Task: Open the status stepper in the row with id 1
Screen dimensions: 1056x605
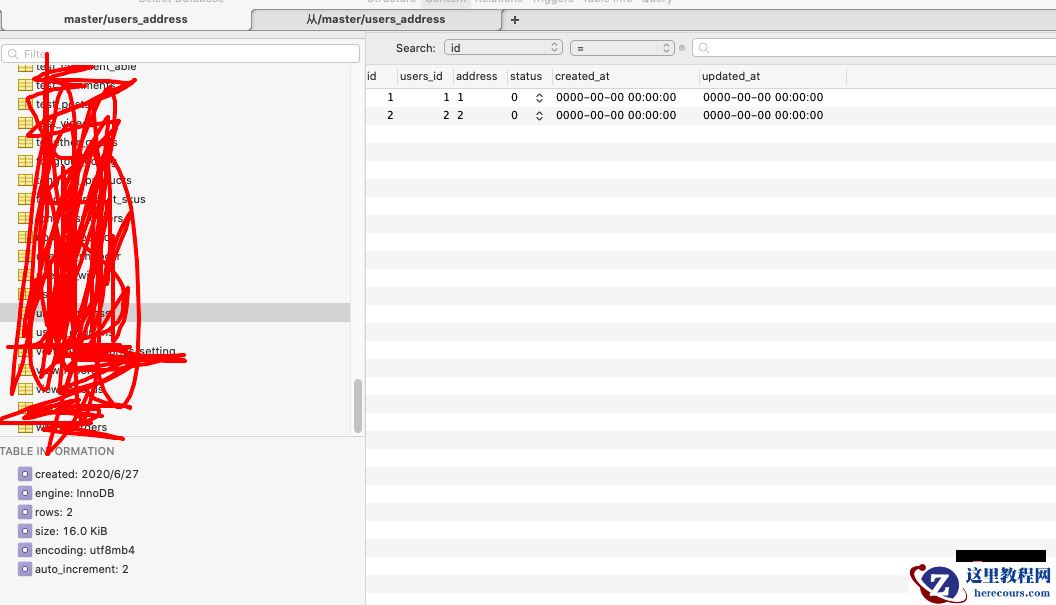Action: point(539,98)
